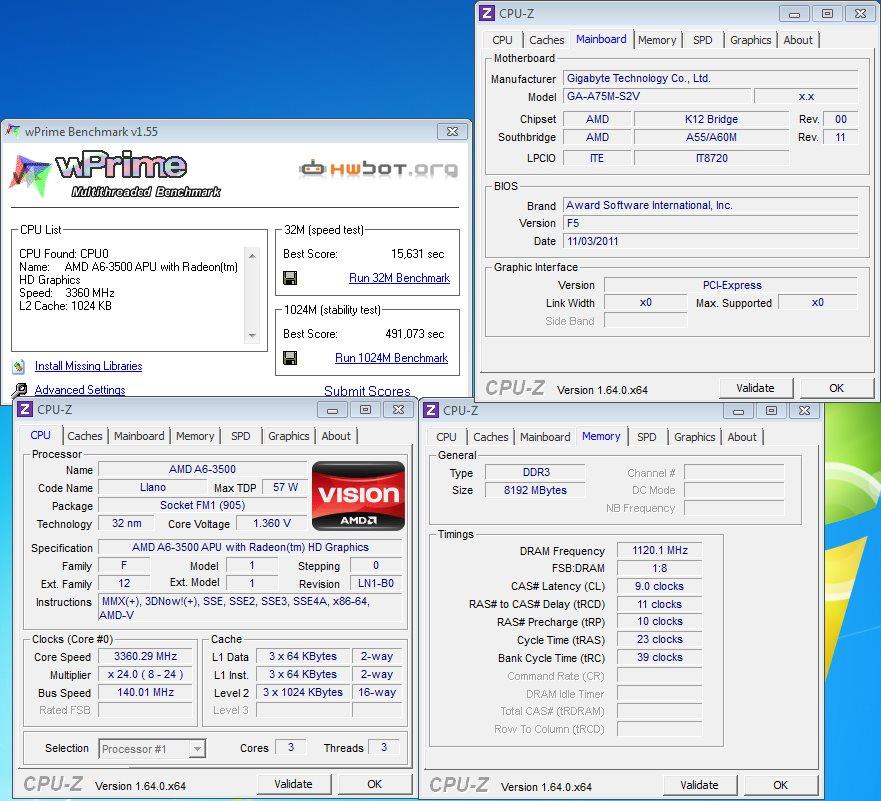Click the Multiplier value x 24.0

pos(146,674)
